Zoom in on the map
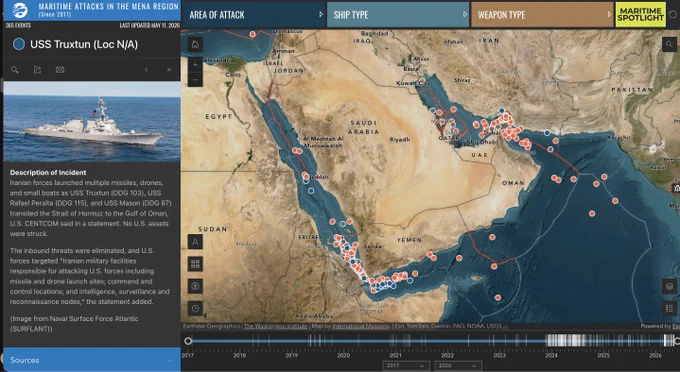 (x=195, y=65)
